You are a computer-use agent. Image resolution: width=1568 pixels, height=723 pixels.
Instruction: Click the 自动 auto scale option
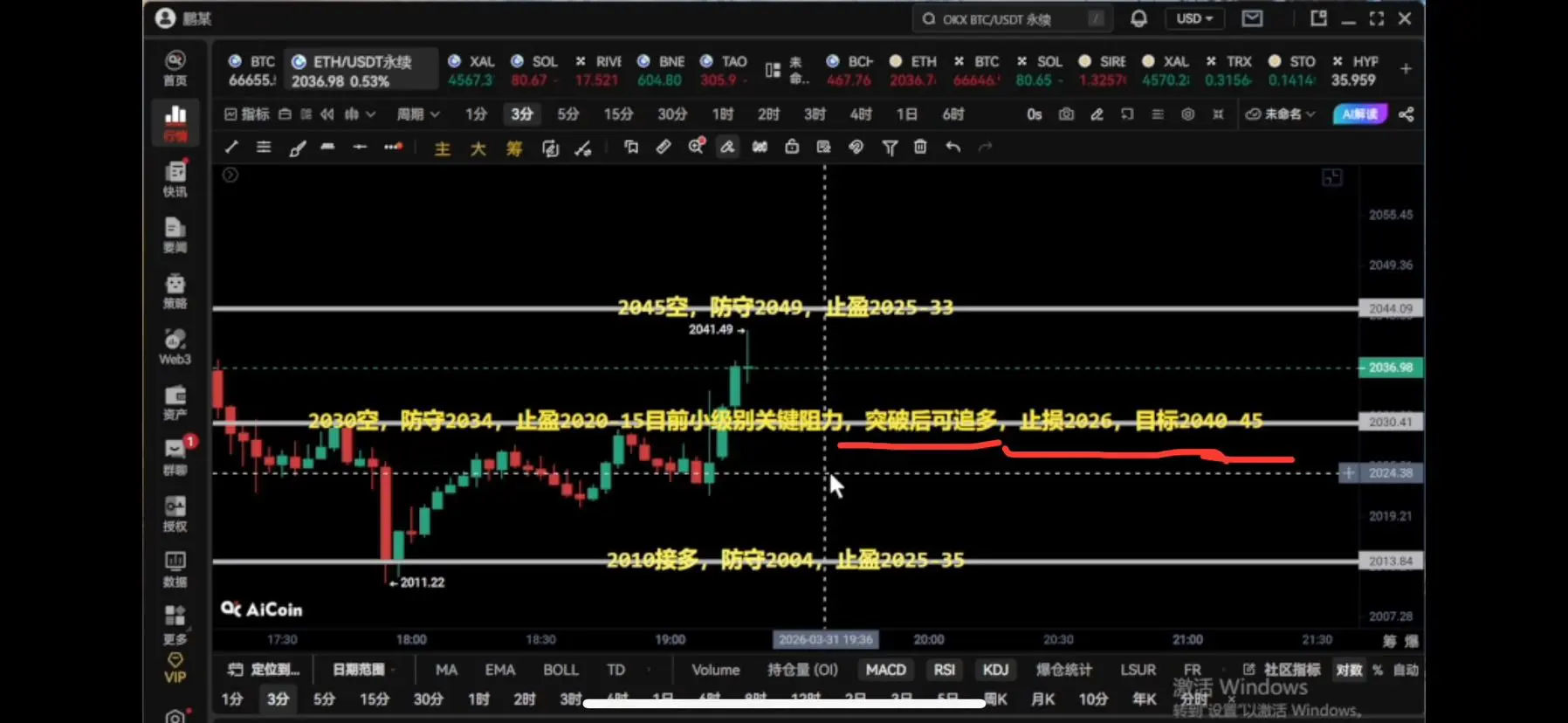pos(1406,670)
